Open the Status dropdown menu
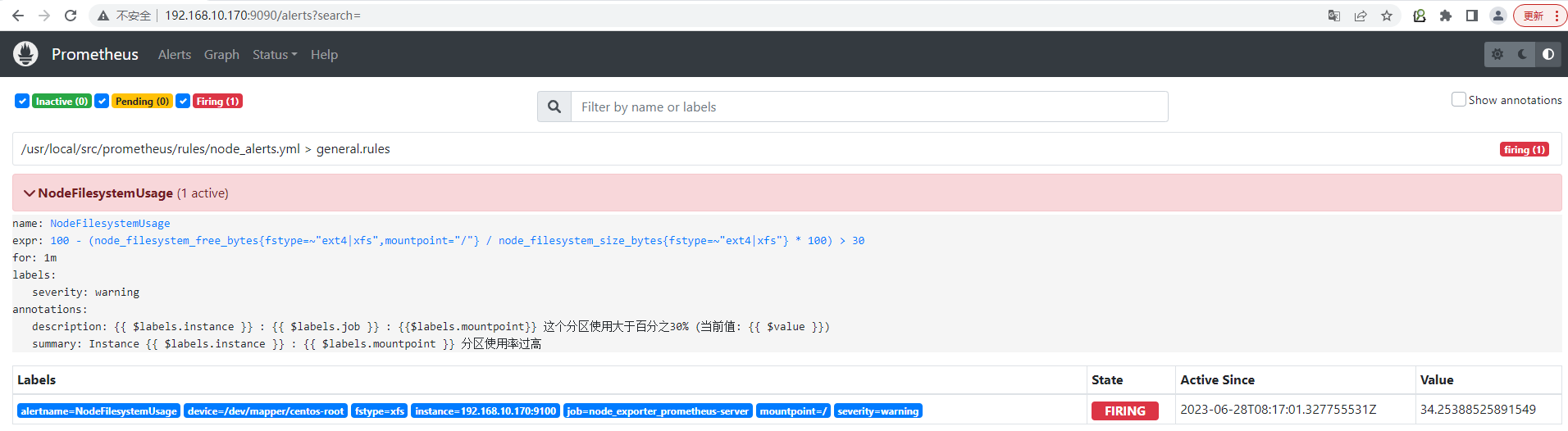Image resolution: width=1568 pixels, height=431 pixels. click(x=275, y=54)
